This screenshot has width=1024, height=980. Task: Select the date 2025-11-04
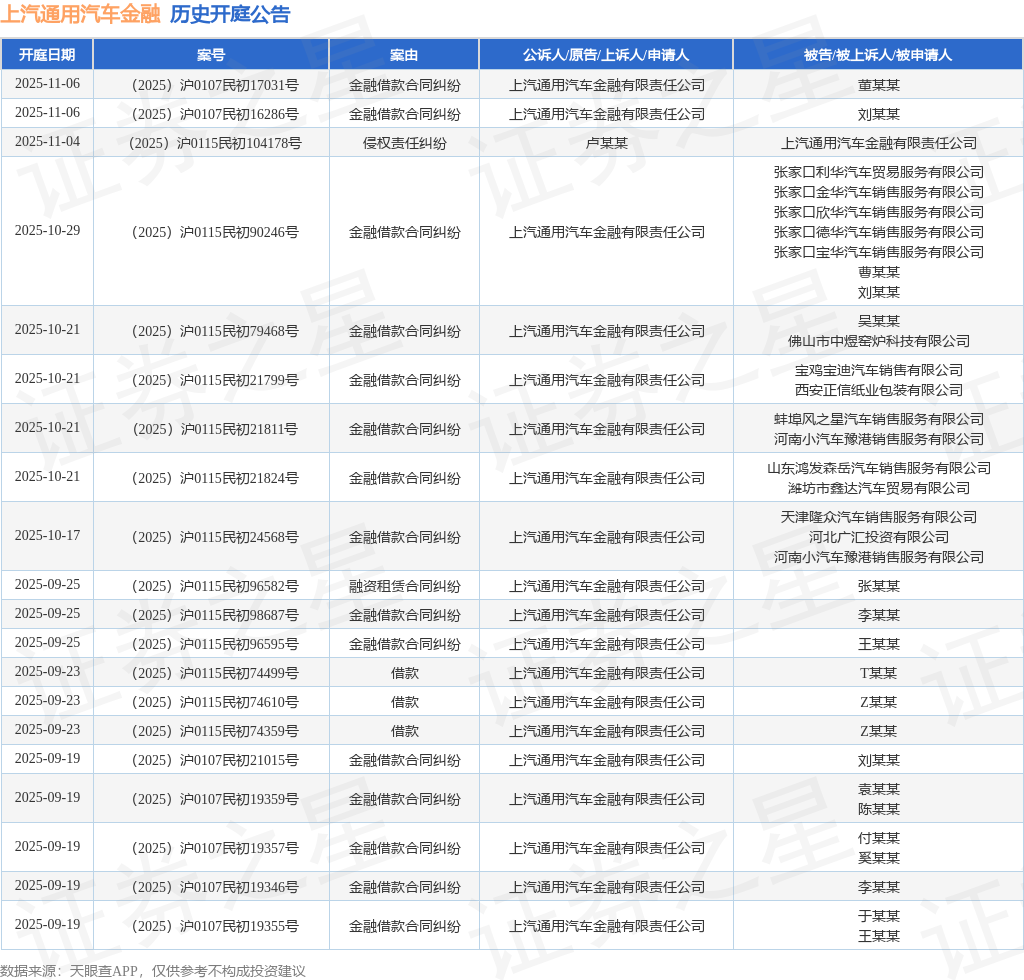(47, 141)
